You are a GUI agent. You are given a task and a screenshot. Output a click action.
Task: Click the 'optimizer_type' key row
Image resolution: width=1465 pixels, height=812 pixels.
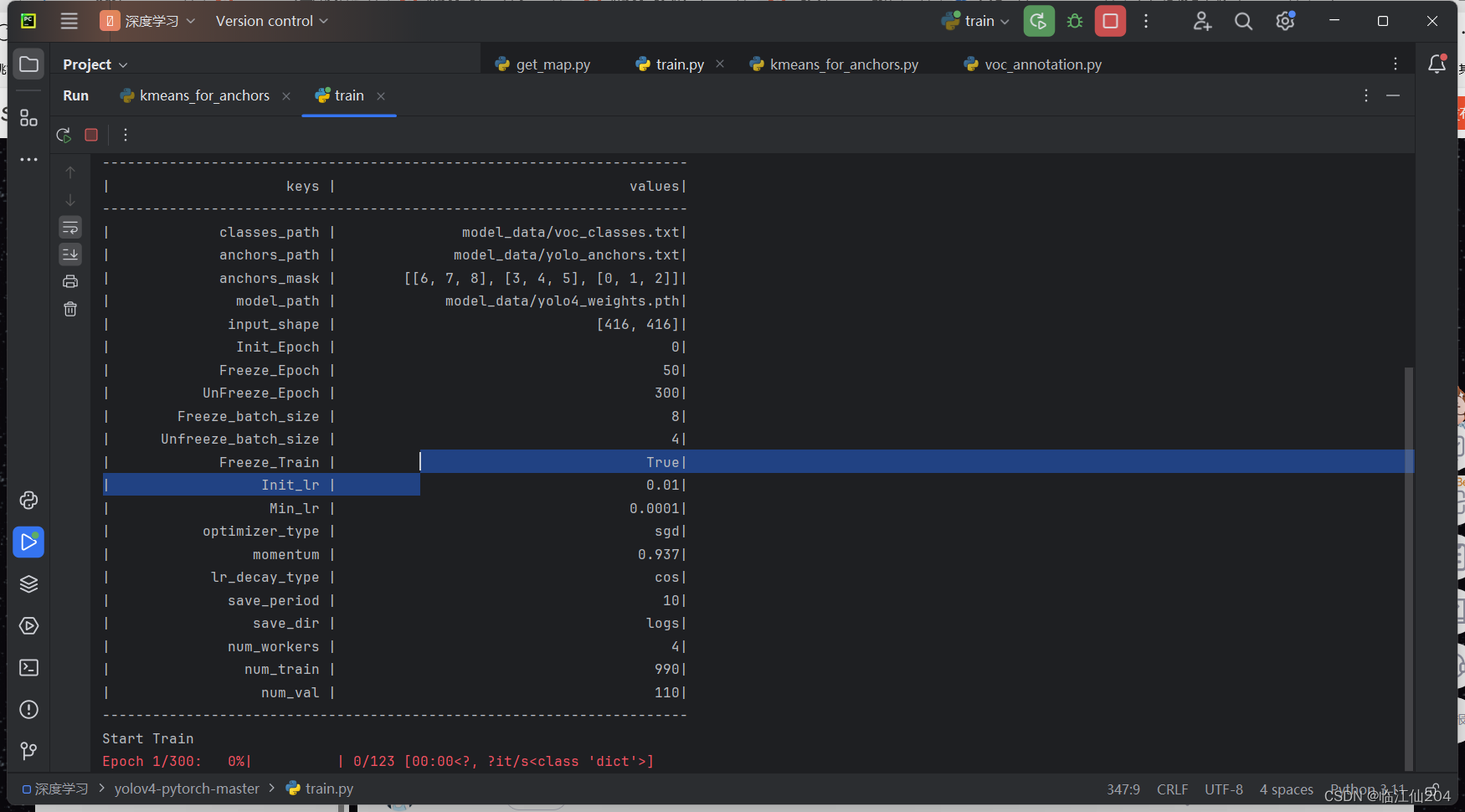coord(260,531)
